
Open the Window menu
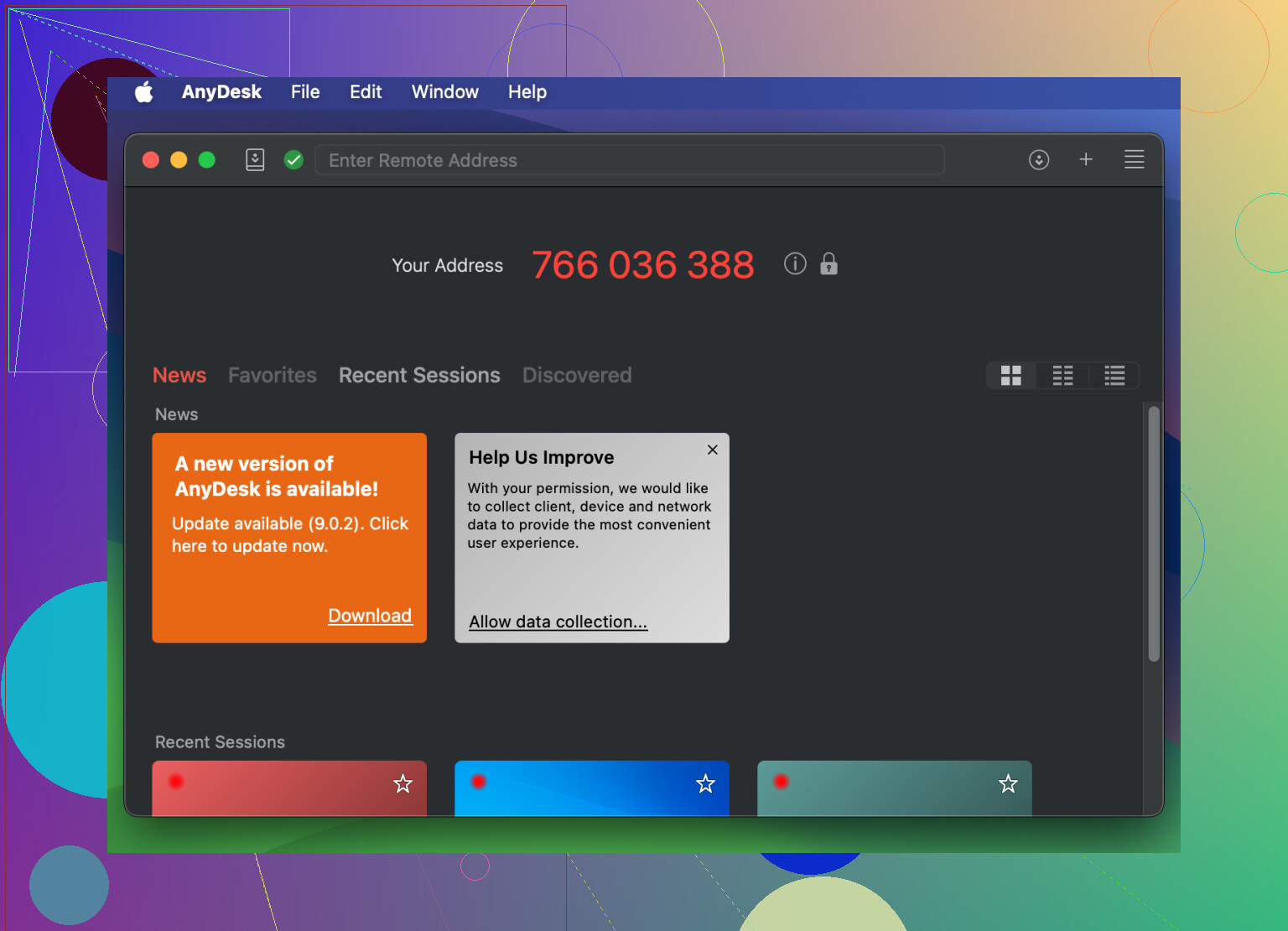(444, 92)
